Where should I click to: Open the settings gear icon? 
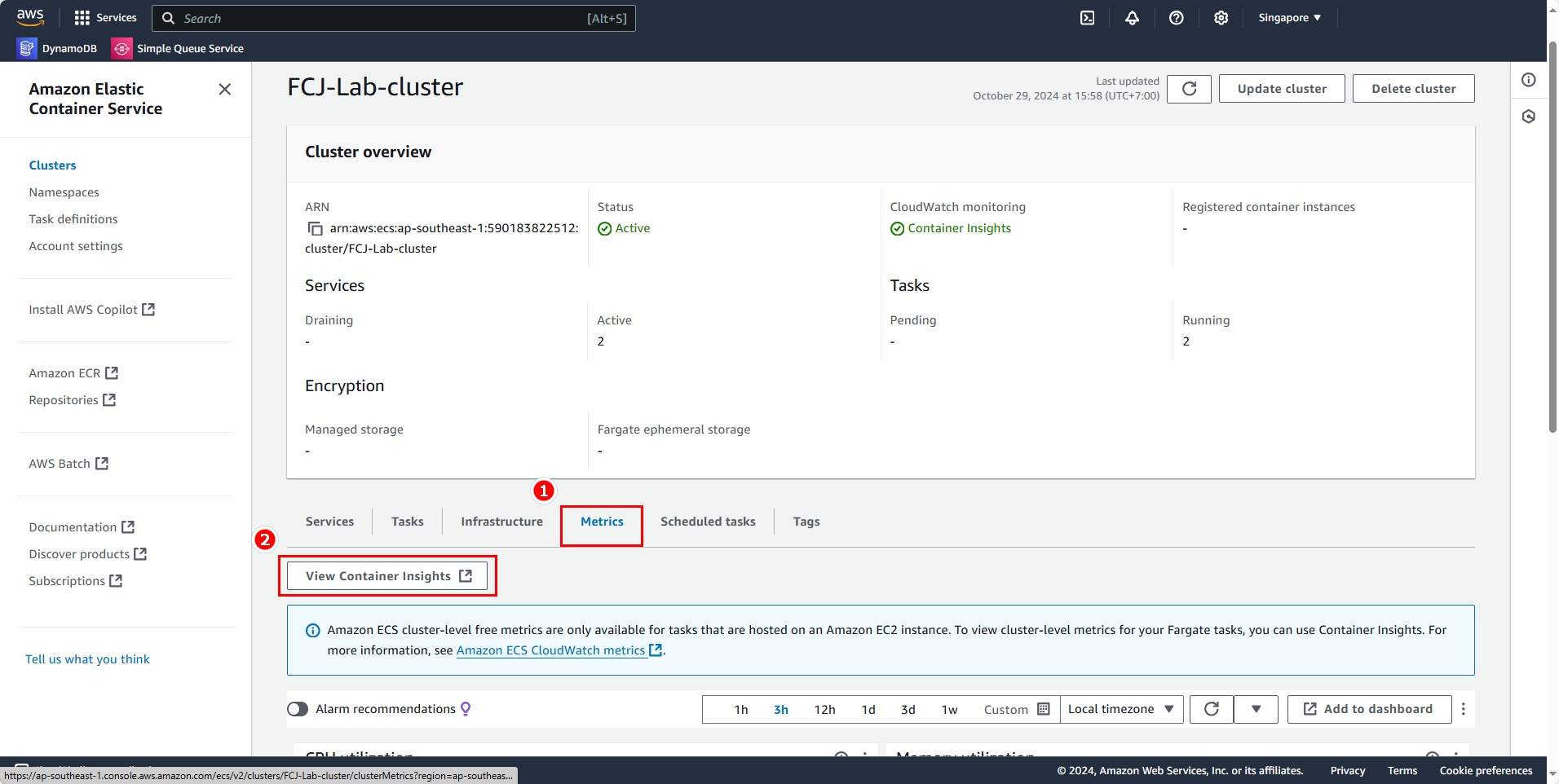[1221, 18]
